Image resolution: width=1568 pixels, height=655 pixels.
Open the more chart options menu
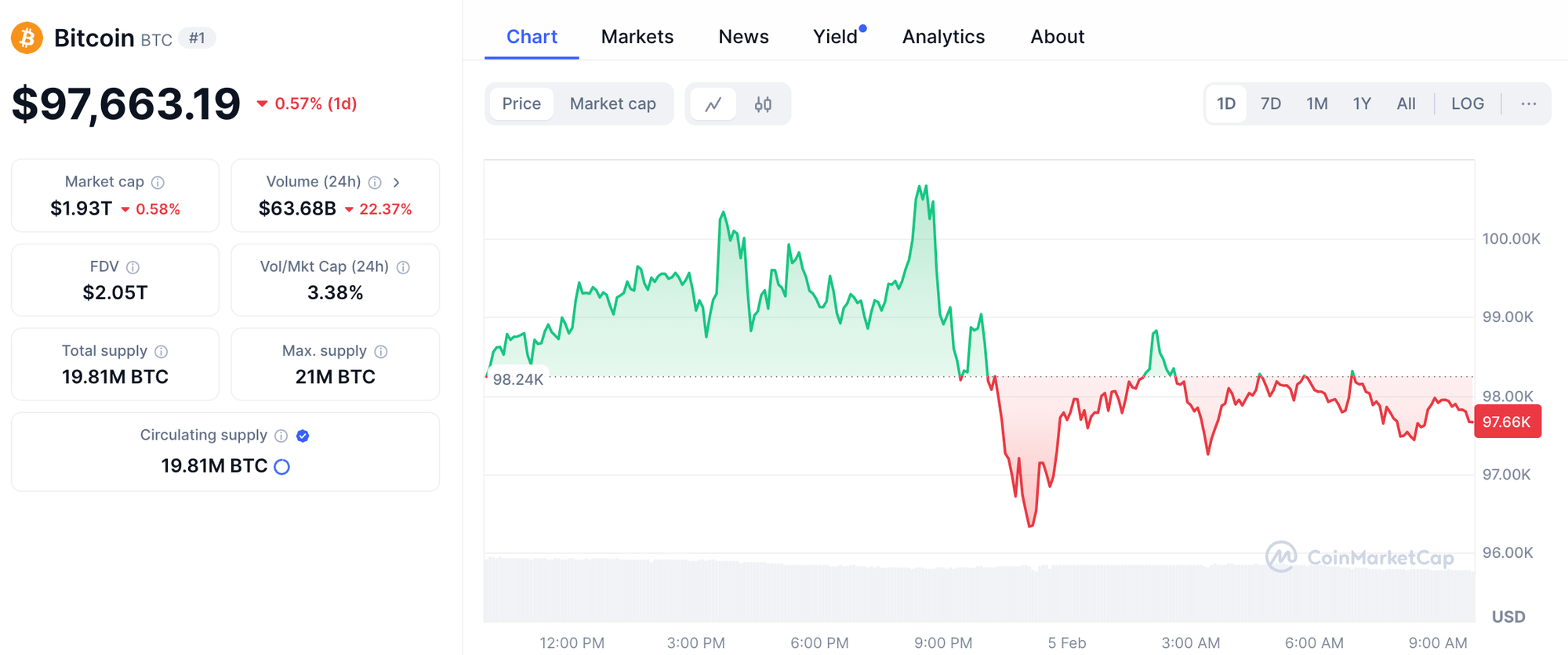click(1528, 104)
